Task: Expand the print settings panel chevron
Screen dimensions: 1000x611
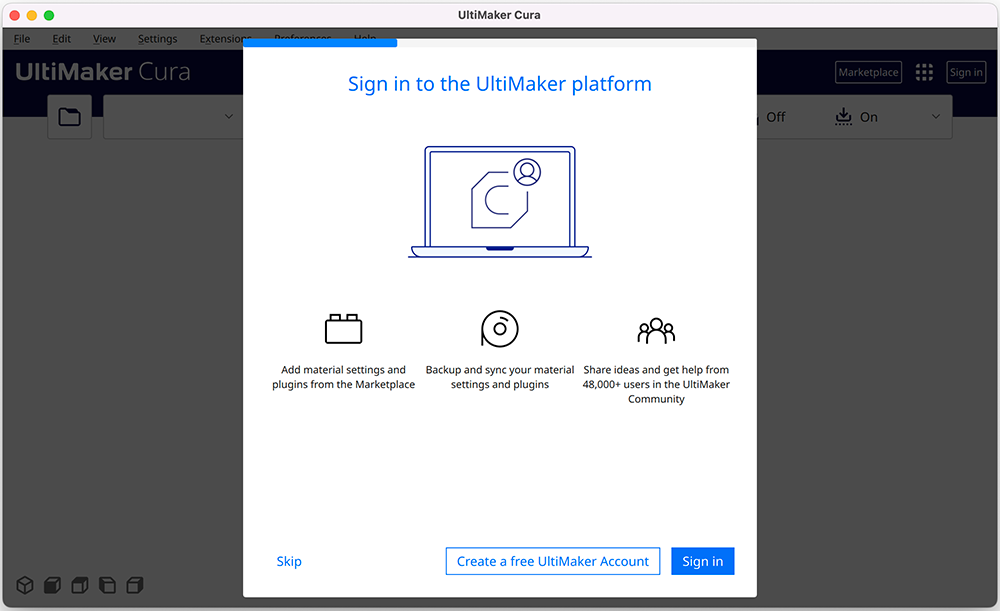Action: pyautogui.click(x=936, y=117)
